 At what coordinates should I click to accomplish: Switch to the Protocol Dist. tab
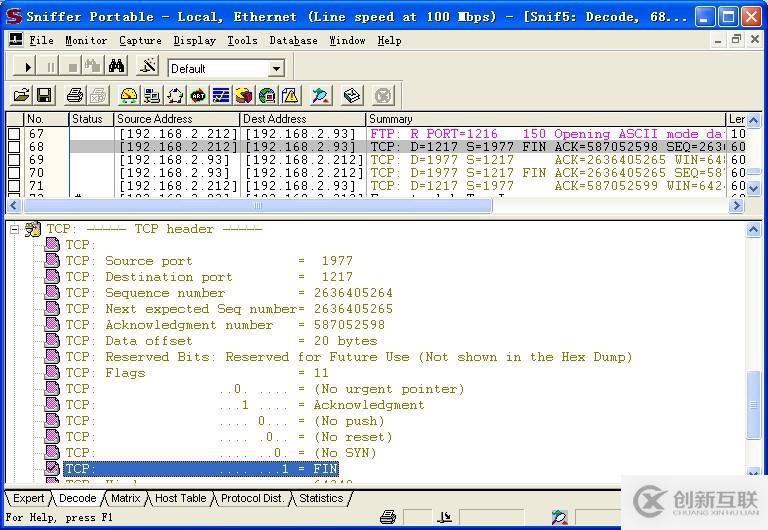252,498
